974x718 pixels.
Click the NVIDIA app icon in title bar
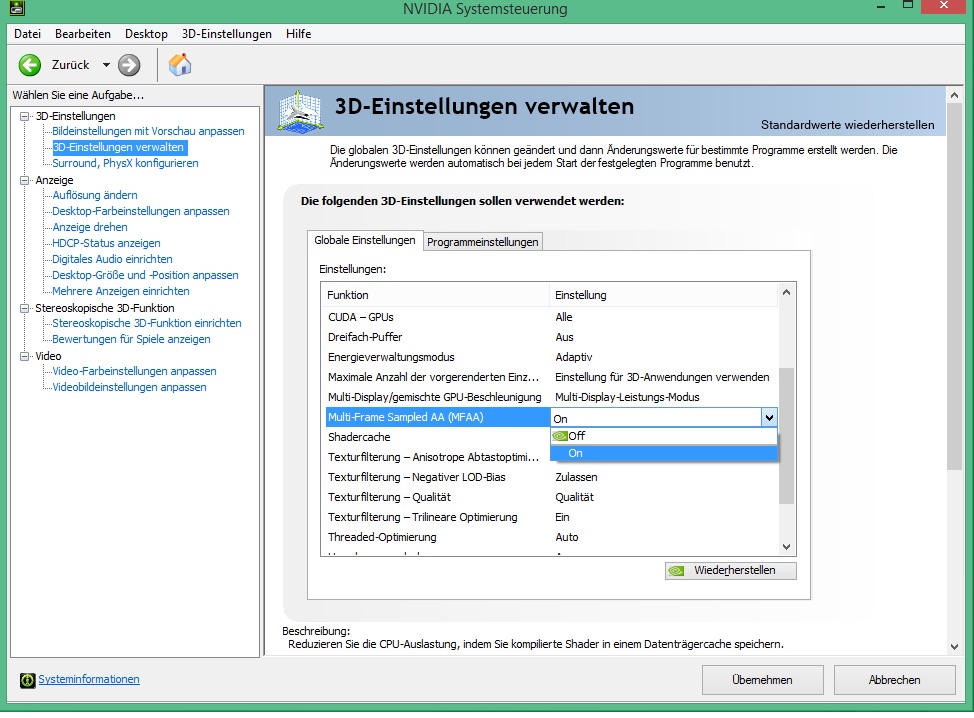point(17,8)
